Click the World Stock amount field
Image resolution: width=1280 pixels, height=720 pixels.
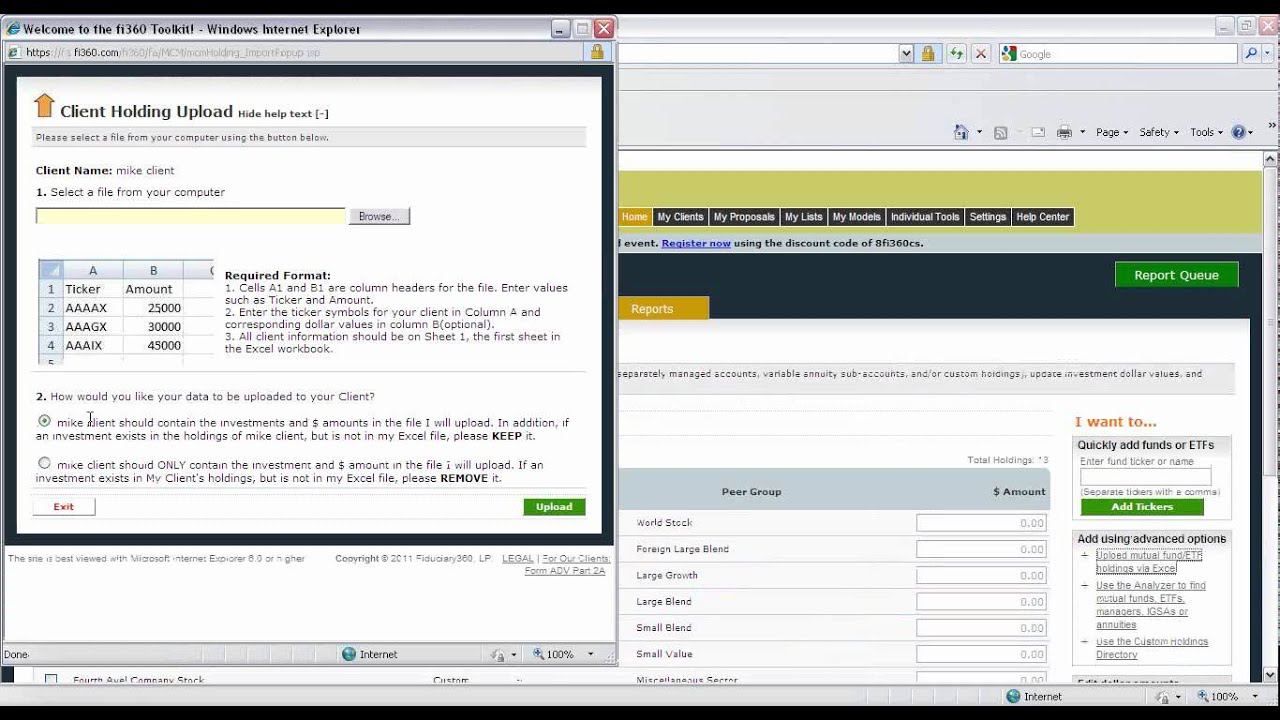pos(981,523)
